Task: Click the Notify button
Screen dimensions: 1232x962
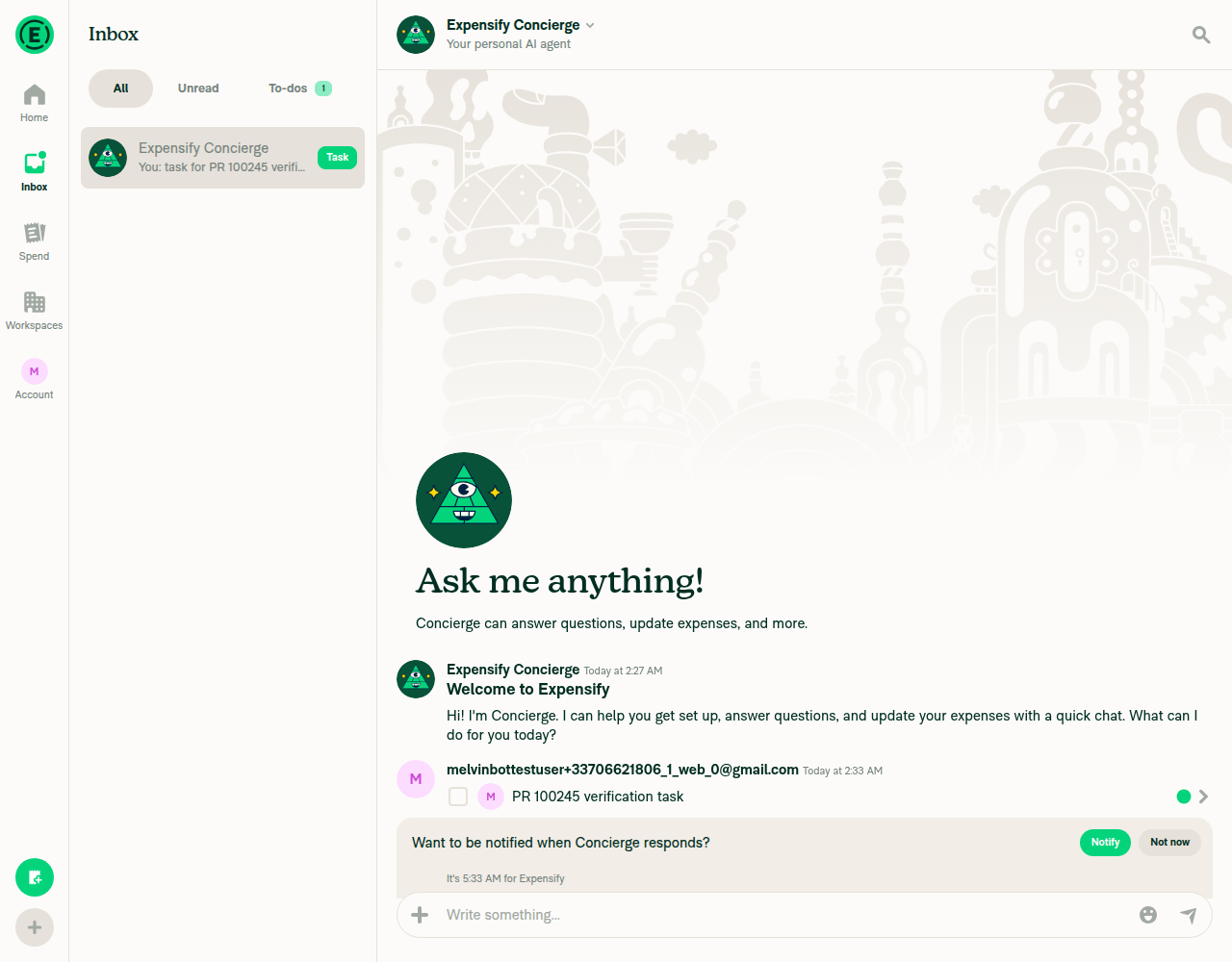Action: [1105, 843]
